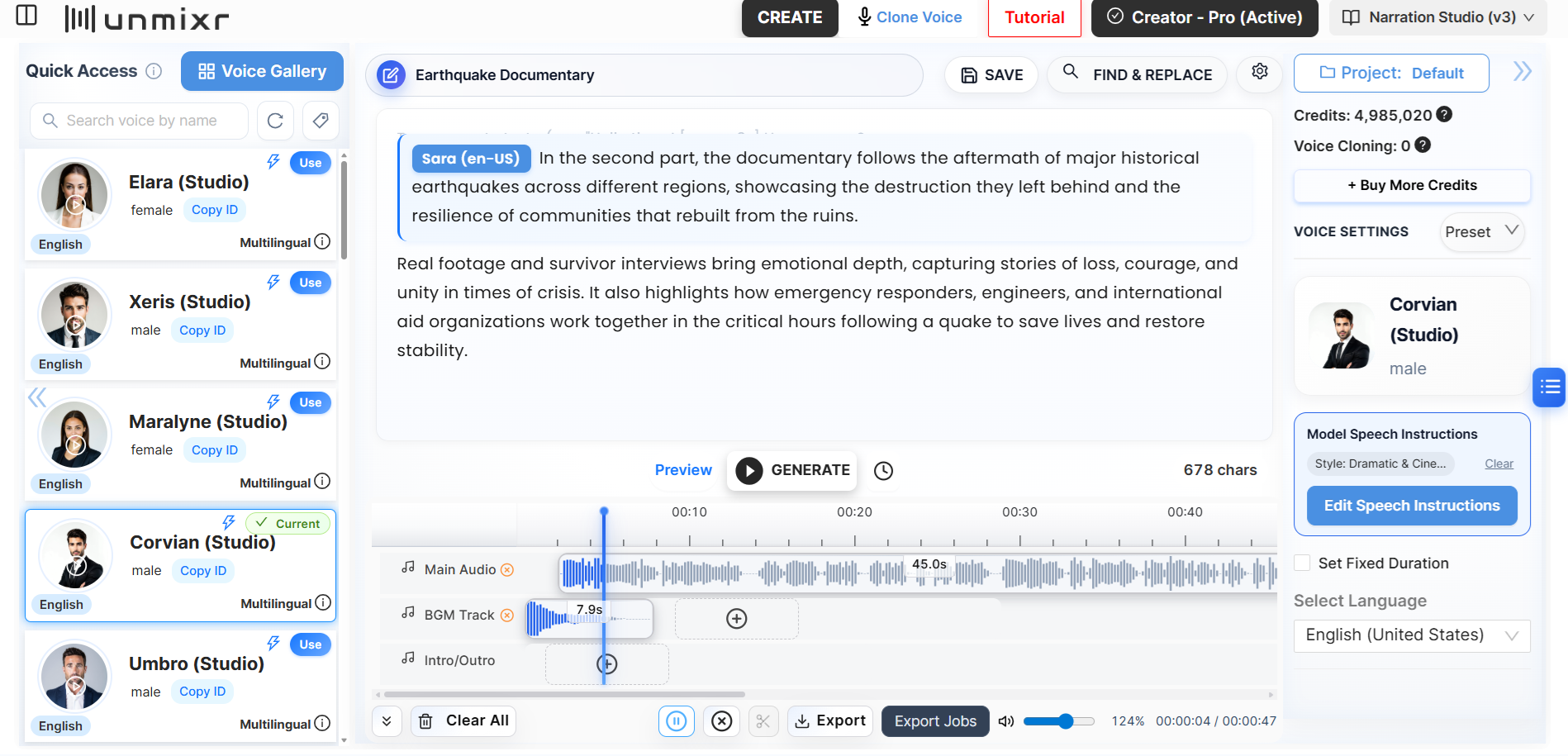
Task: Open the Clone Voice tab
Action: (910, 17)
